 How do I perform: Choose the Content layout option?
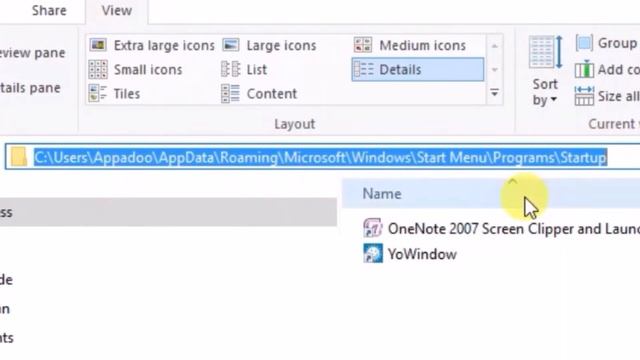pyautogui.click(x=259, y=94)
